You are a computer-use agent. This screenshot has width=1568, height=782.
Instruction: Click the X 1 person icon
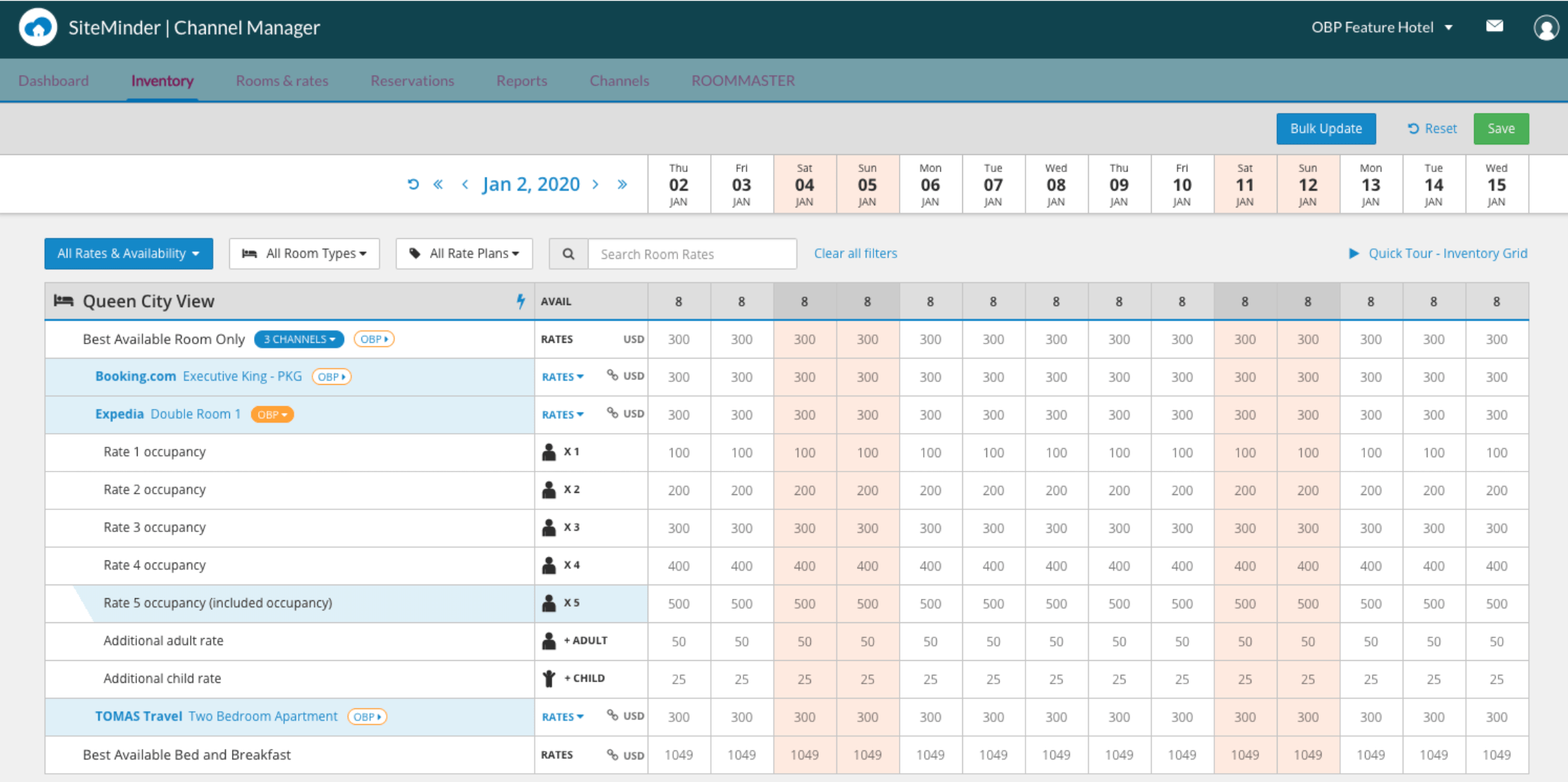click(549, 452)
